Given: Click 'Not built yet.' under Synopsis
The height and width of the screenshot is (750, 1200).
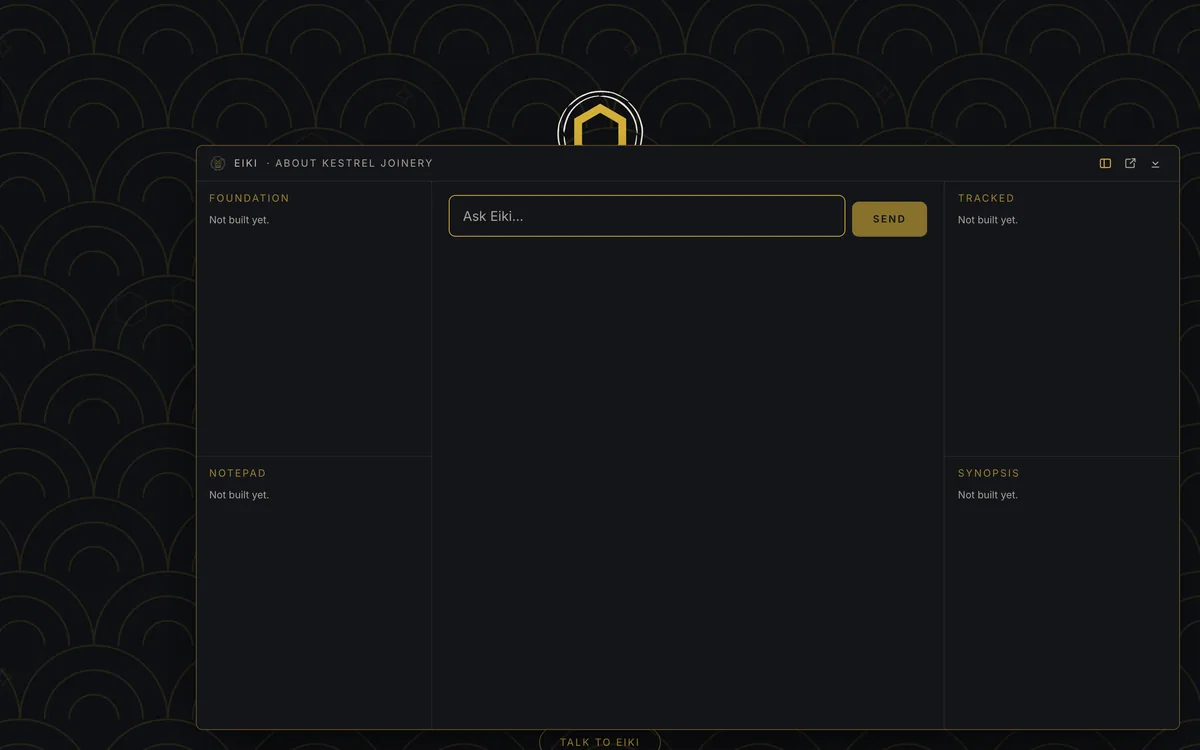Looking at the screenshot, I should (x=988, y=495).
